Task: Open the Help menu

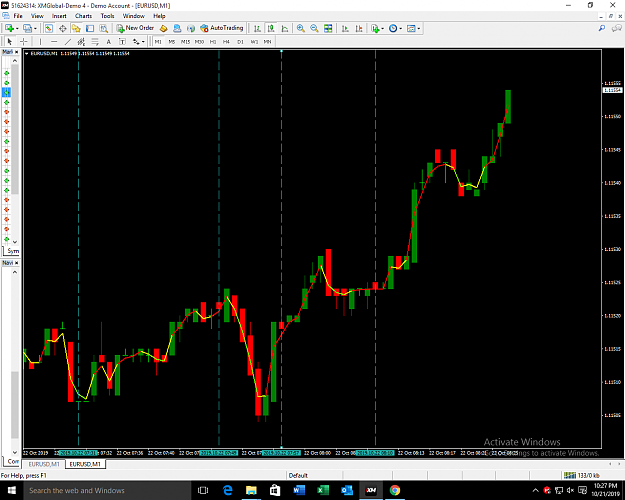Action: coord(159,16)
